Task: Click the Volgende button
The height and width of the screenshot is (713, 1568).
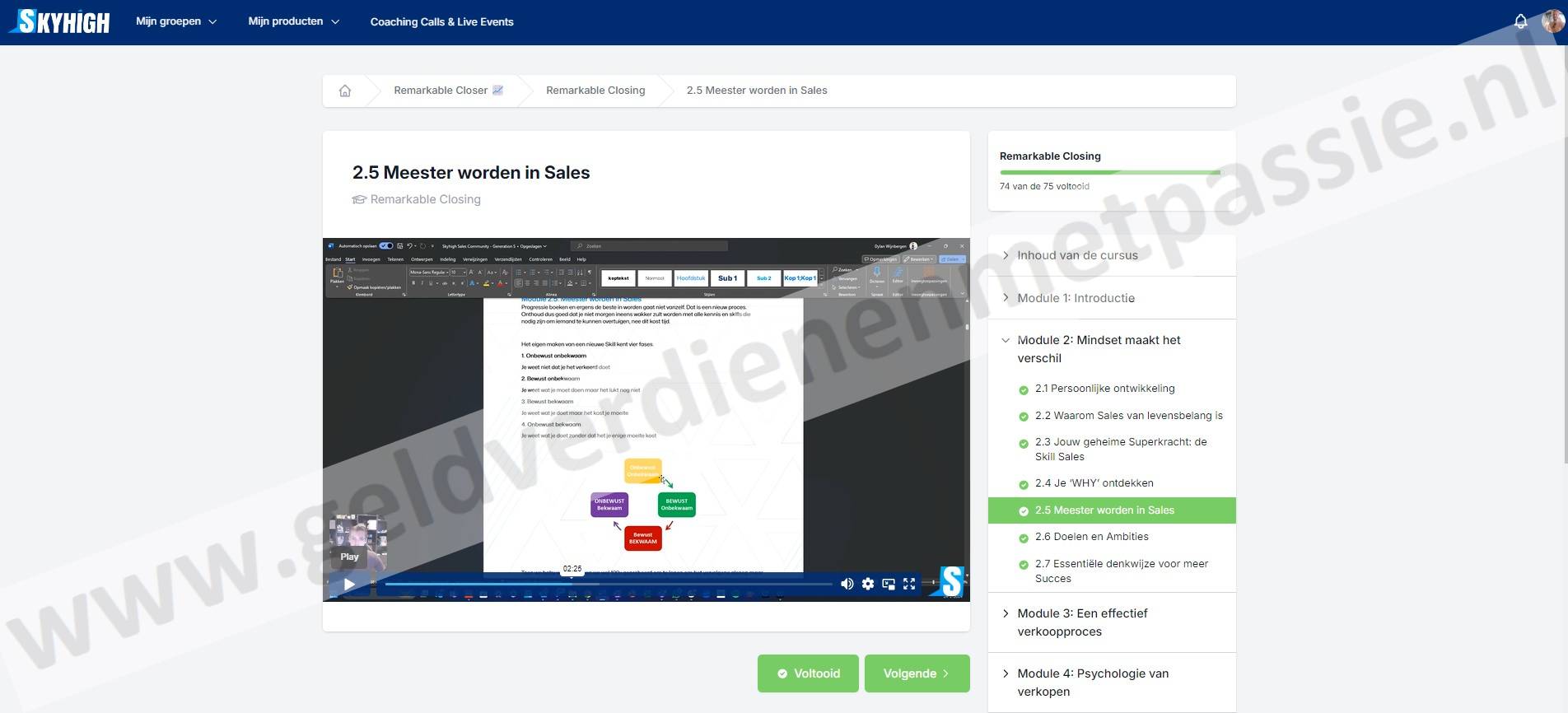Action: 917,673
